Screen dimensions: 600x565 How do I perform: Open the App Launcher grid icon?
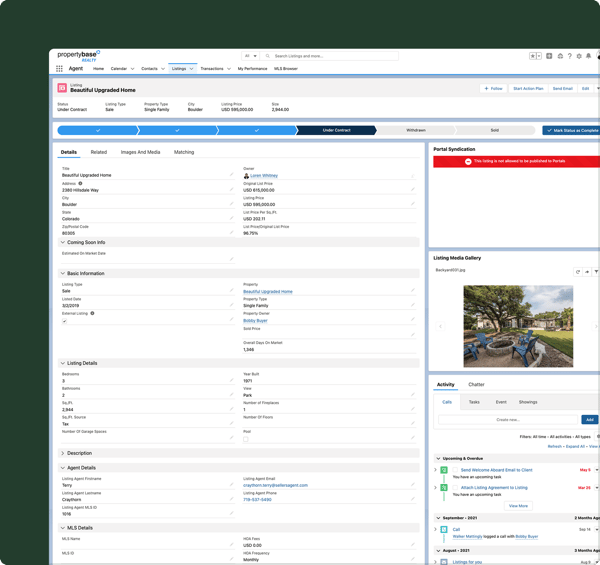(x=59, y=68)
